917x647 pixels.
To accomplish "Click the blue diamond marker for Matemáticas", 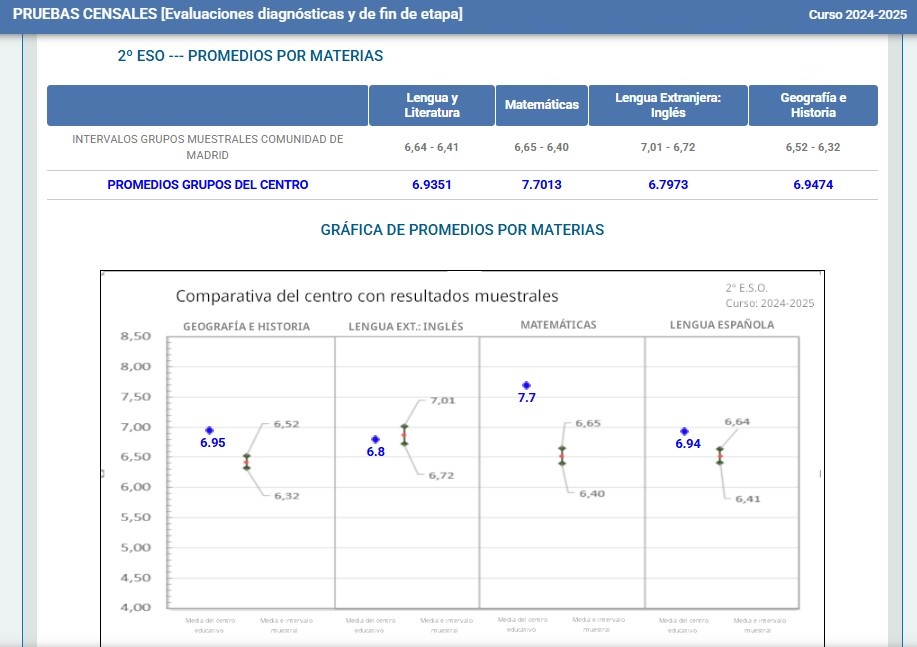I will (527, 385).
